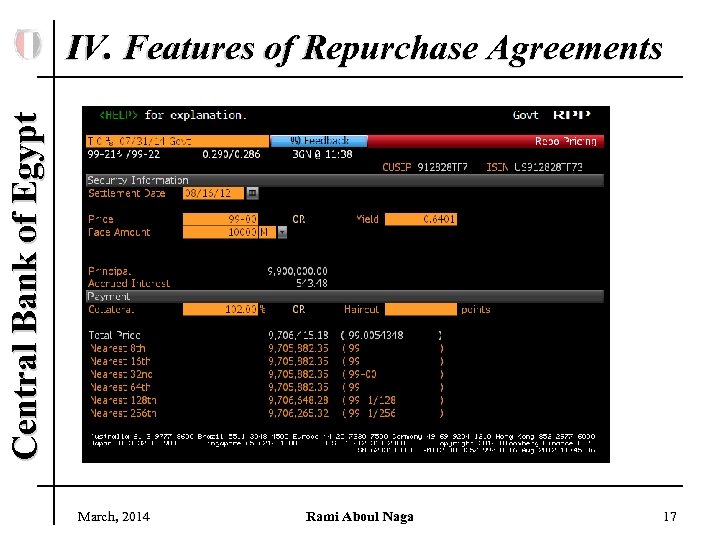Select the CUSIP value 912828TF7

pos(442,167)
